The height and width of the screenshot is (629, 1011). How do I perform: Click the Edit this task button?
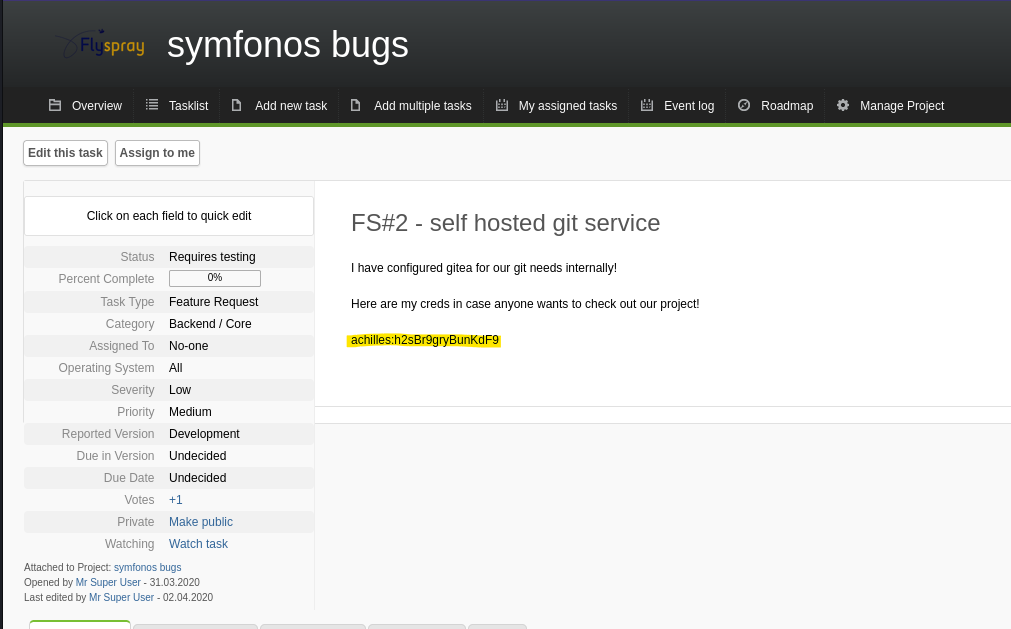pos(65,153)
